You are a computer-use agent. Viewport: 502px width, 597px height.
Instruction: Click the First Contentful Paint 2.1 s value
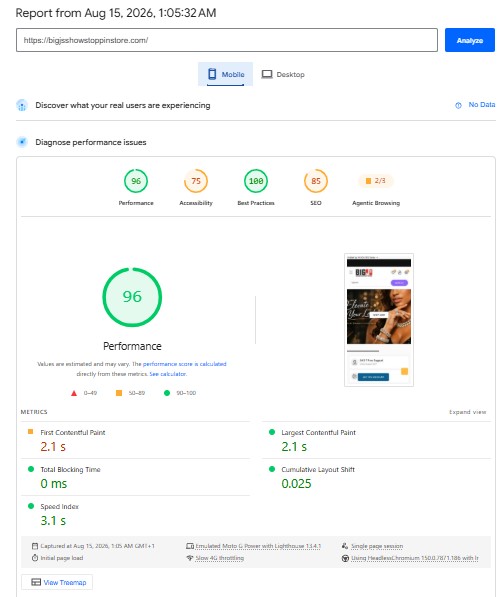53,446
